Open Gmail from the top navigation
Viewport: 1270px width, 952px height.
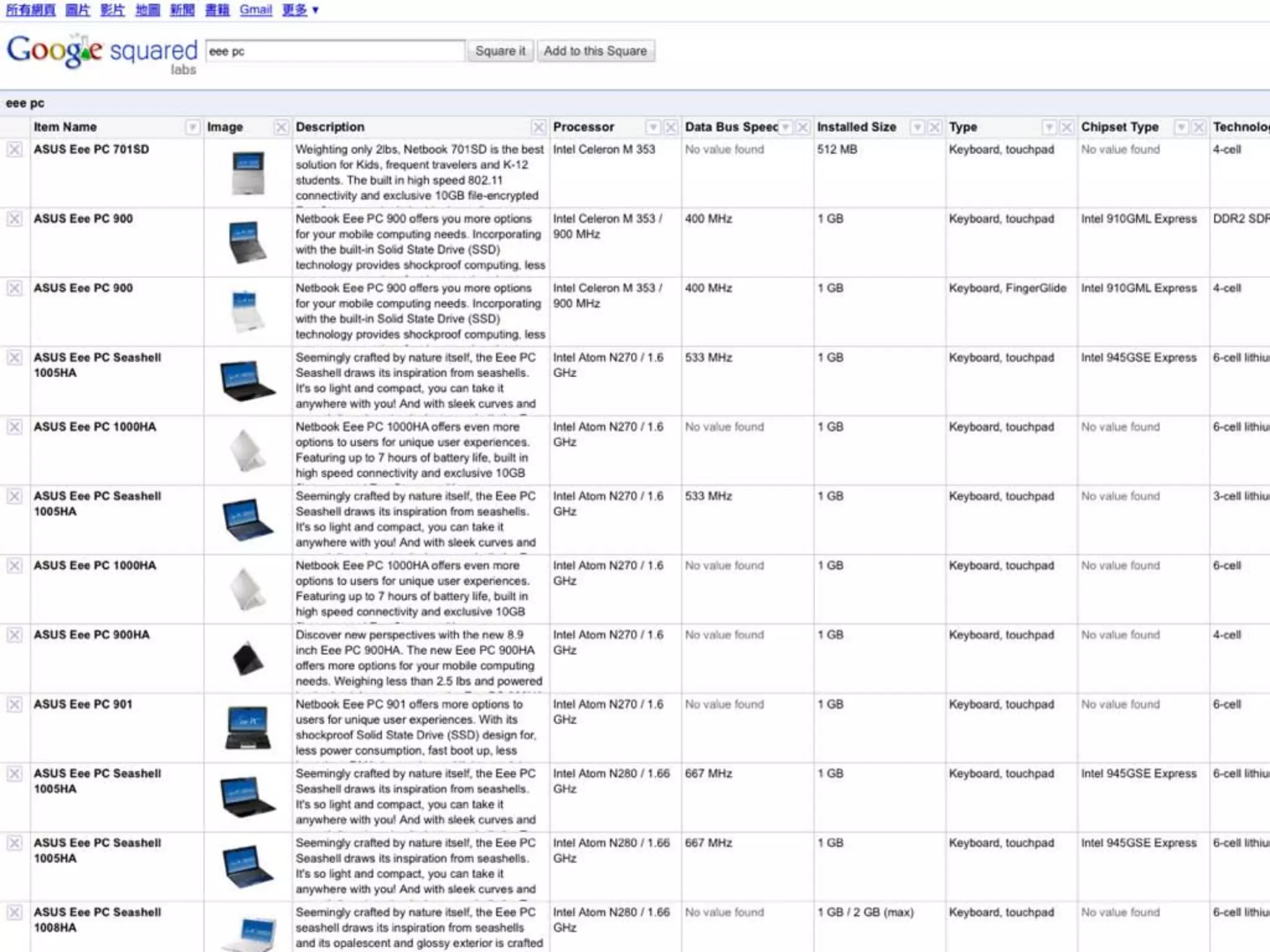[x=255, y=10]
